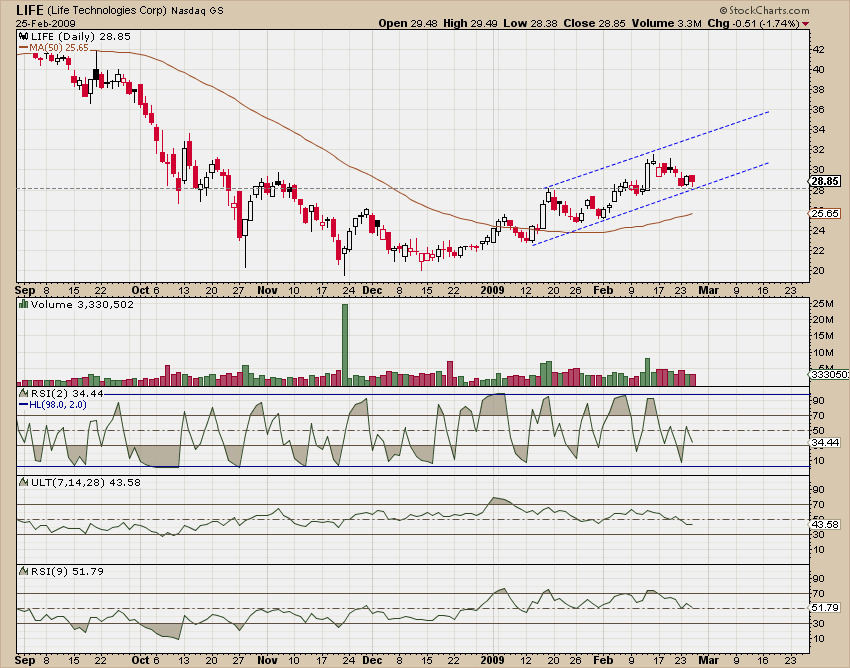This screenshot has width=850, height=668.
Task: Click the "ULT(7,14,28) 43.58" legend text
Action: click(x=86, y=482)
